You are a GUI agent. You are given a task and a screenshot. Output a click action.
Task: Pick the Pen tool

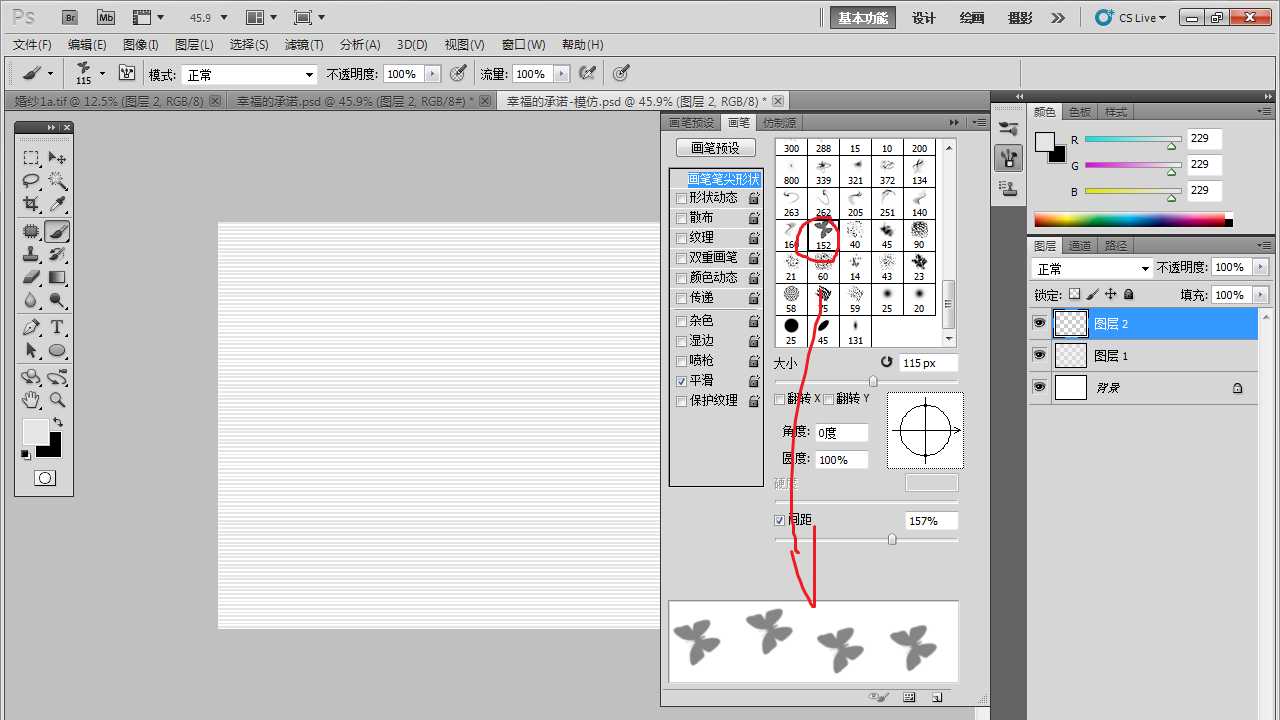tap(32, 327)
